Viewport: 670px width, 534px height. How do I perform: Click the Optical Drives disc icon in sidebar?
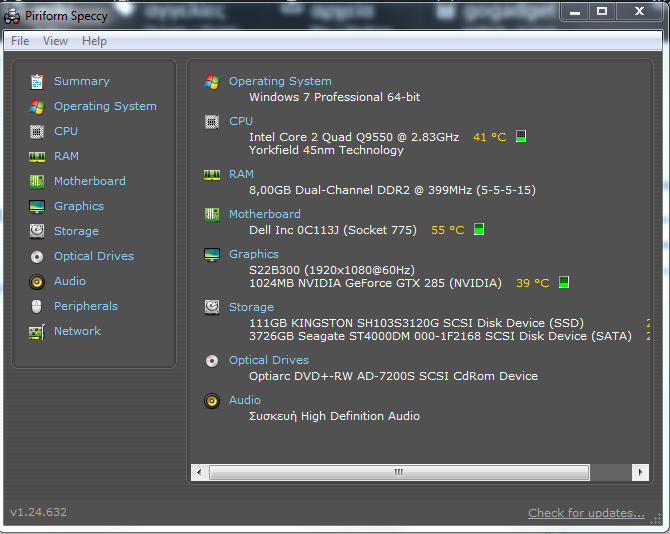click(x=37, y=257)
